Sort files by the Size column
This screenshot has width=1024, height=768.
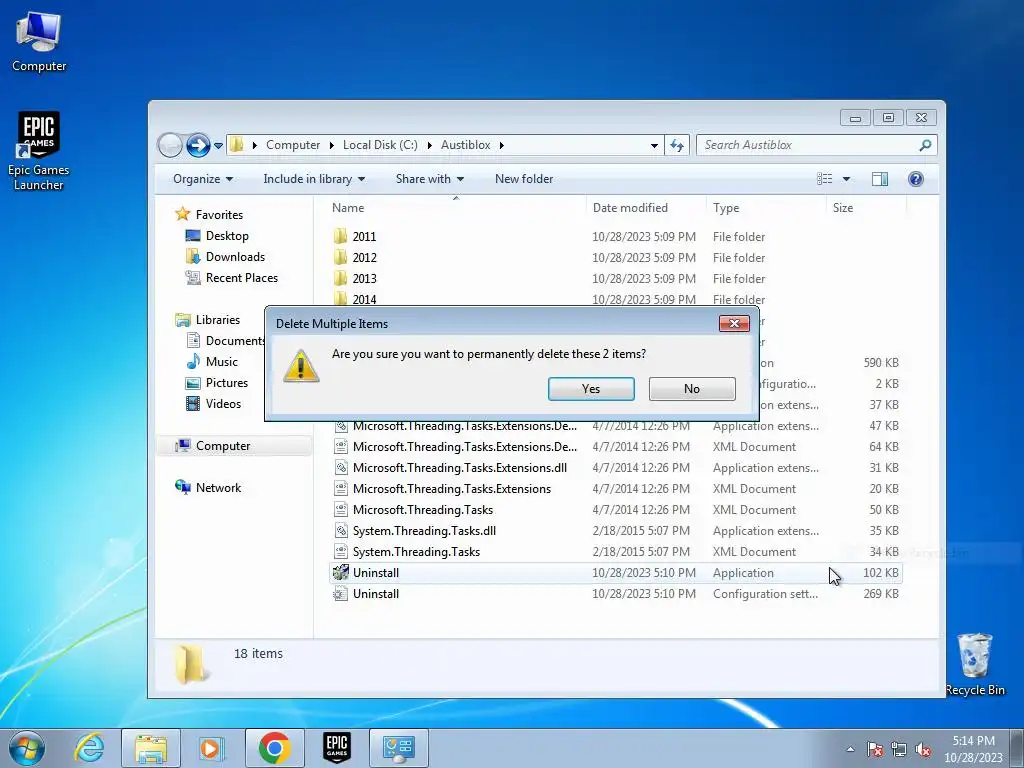tap(866, 208)
